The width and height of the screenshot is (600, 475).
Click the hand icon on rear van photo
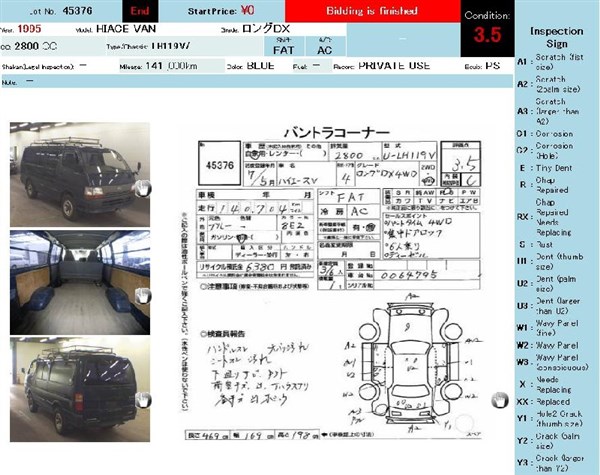click(143, 400)
